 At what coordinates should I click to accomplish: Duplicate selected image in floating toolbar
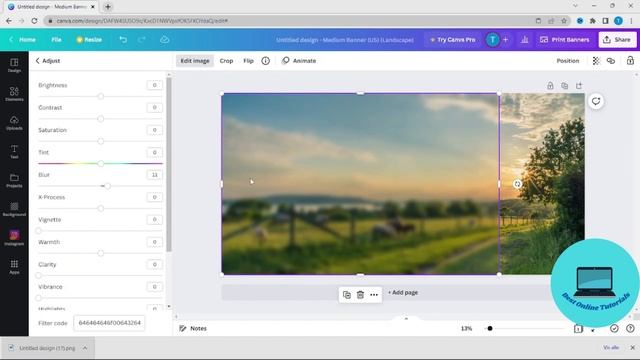point(347,295)
